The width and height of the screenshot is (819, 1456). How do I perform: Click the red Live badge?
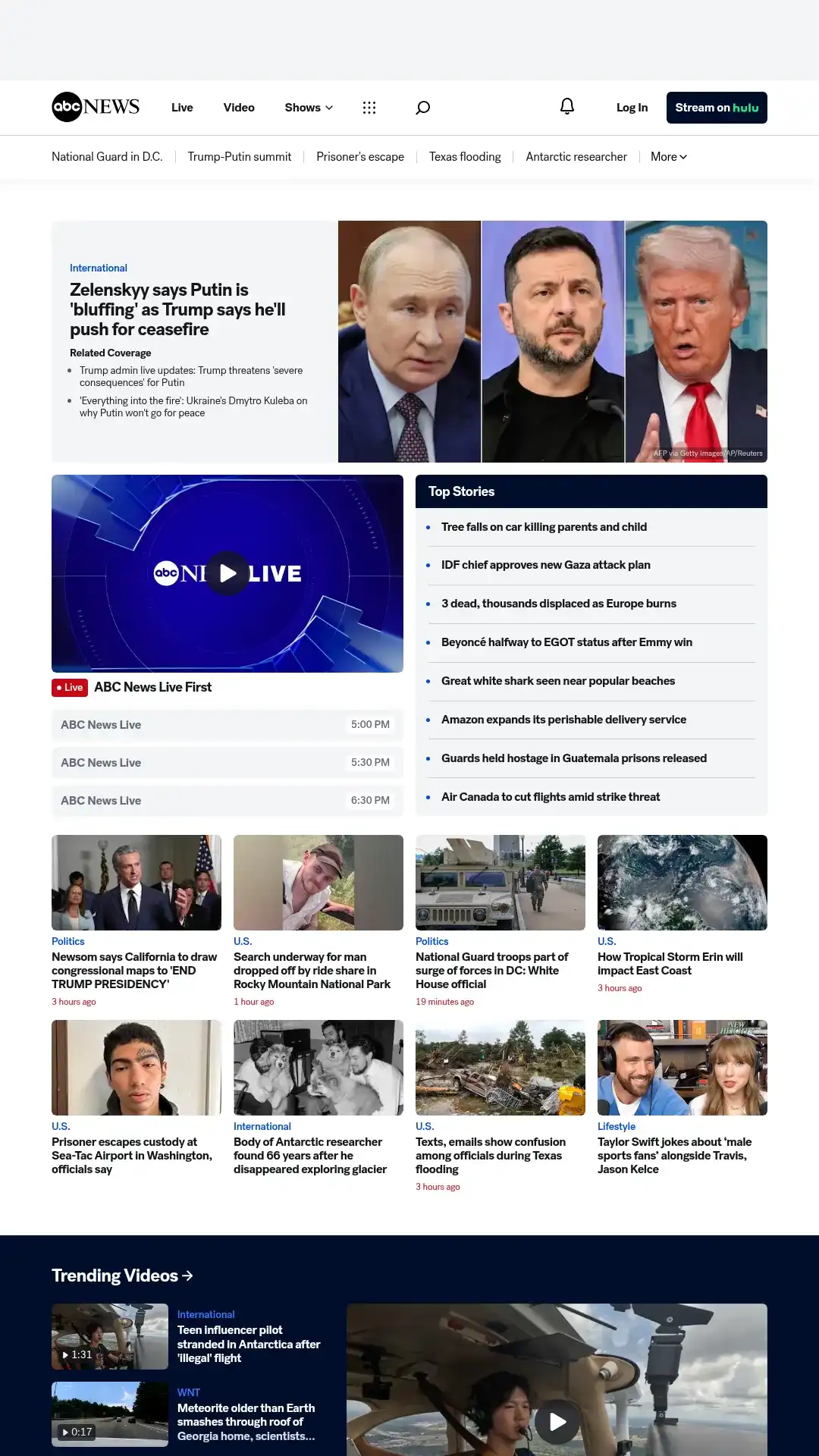pos(70,687)
